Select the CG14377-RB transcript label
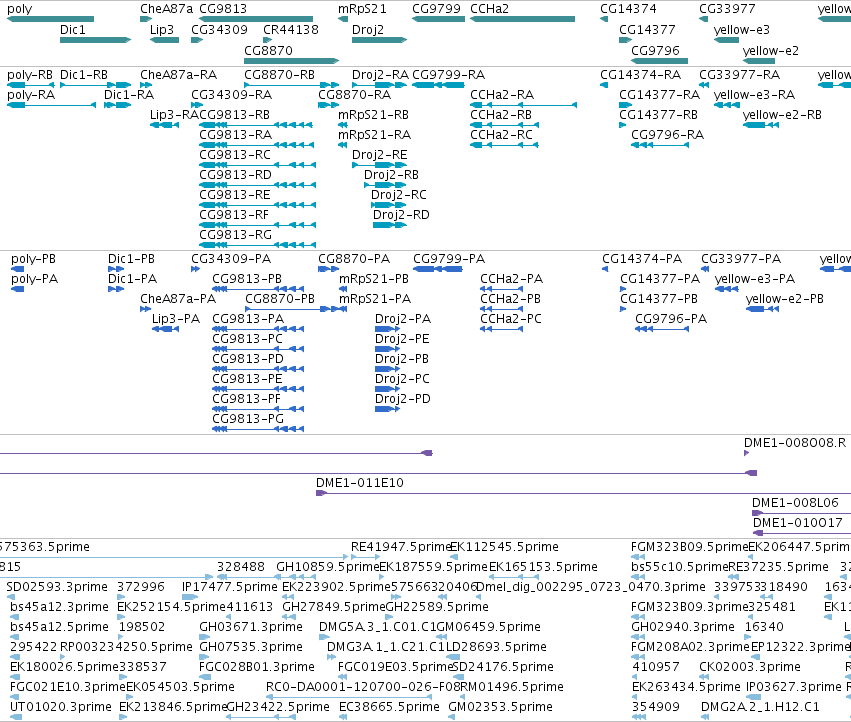Screen dimensions: 851x722 tap(658, 115)
